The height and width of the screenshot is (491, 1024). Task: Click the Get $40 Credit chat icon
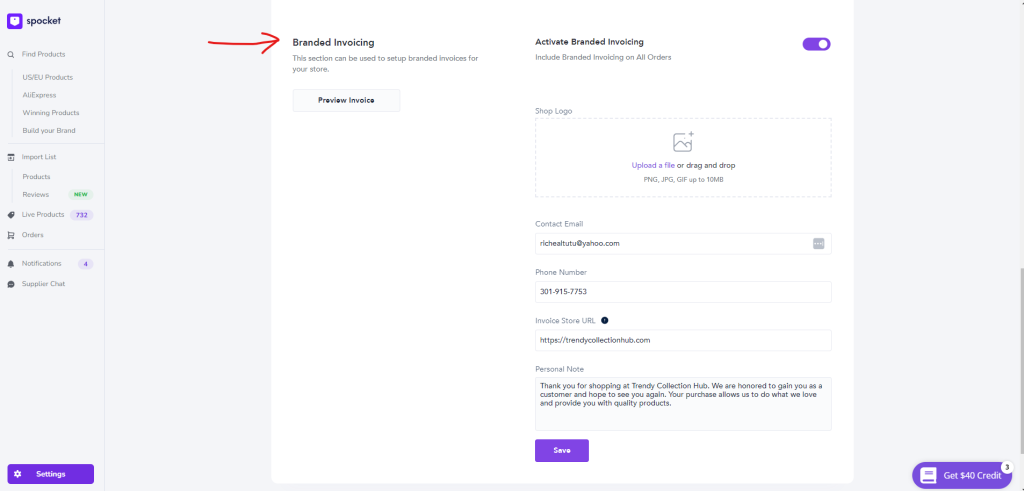click(928, 475)
